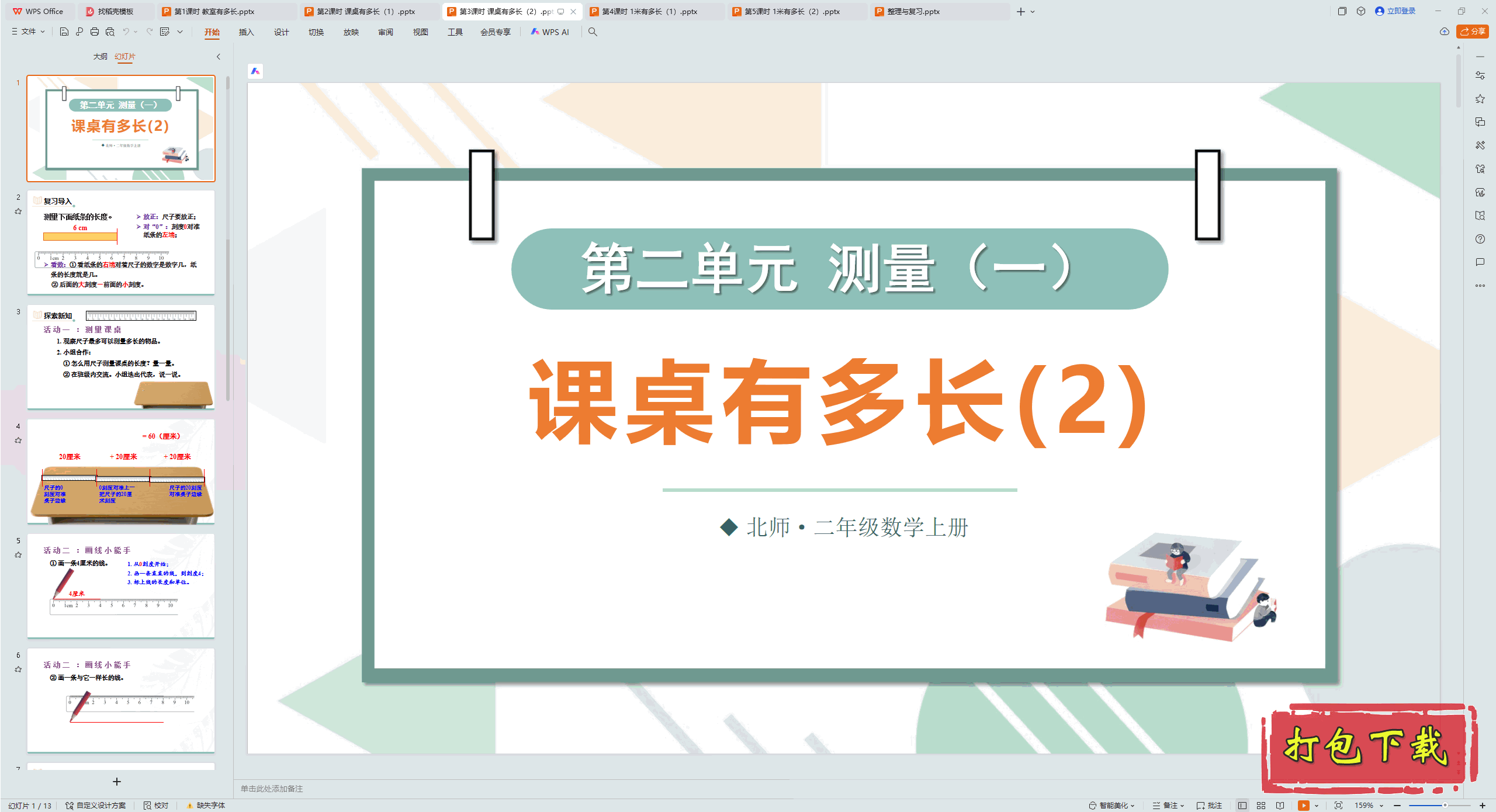1496x812 pixels.
Task: Switch to the 插入 ribbon tab
Action: [x=246, y=32]
